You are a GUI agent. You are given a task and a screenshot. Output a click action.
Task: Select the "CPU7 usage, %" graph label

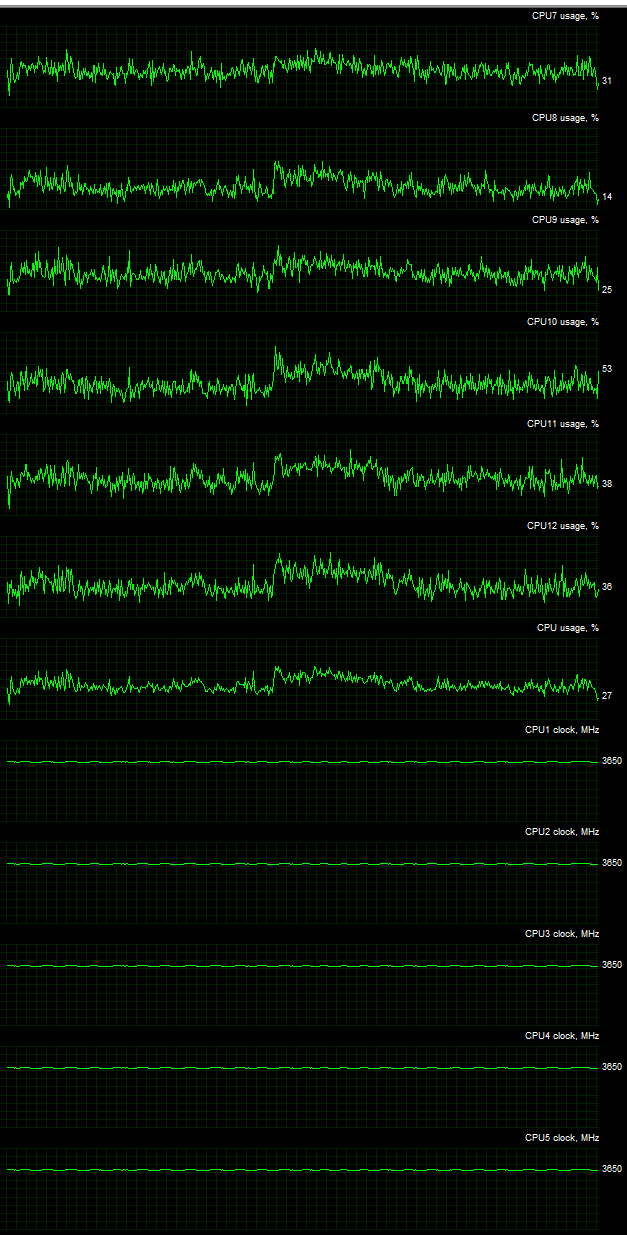click(x=565, y=16)
